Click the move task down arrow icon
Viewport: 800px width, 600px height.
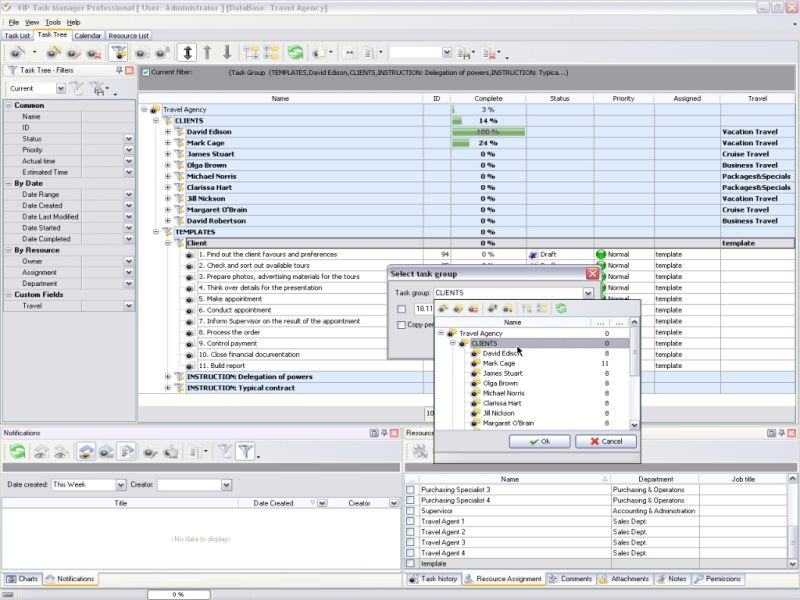click(227, 53)
